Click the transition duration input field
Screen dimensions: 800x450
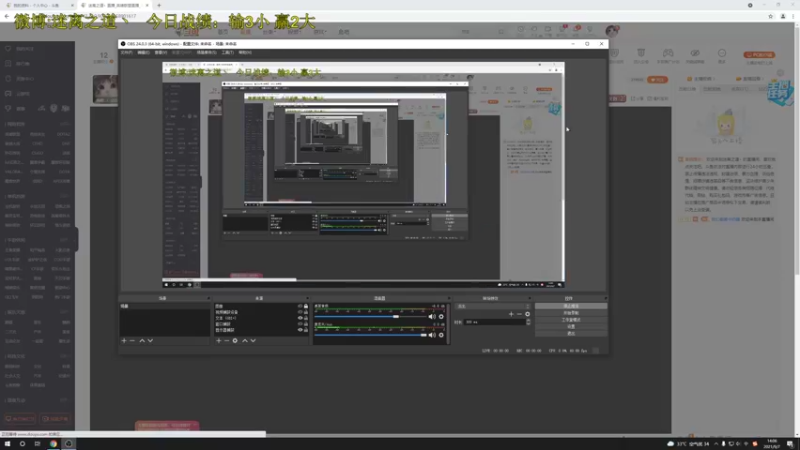494,322
